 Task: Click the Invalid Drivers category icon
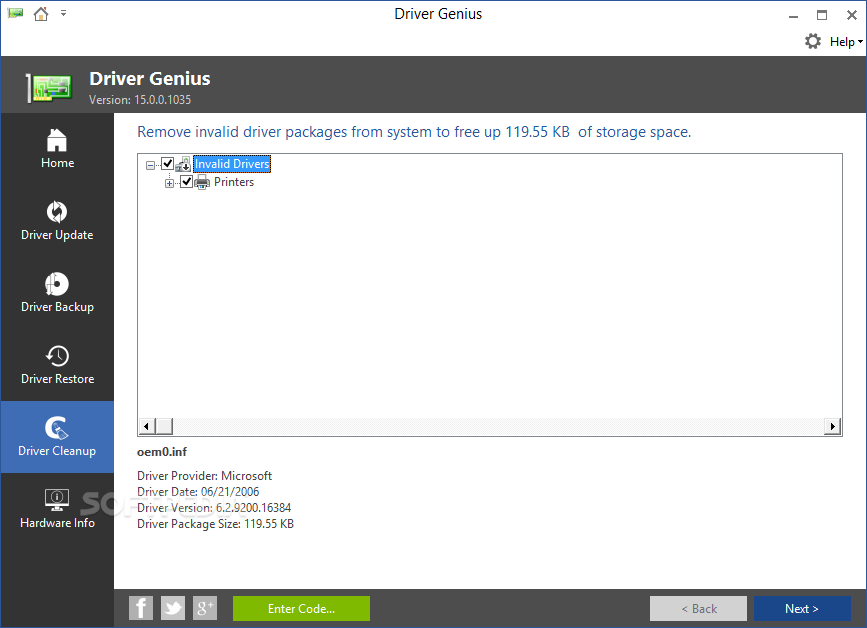[183, 164]
